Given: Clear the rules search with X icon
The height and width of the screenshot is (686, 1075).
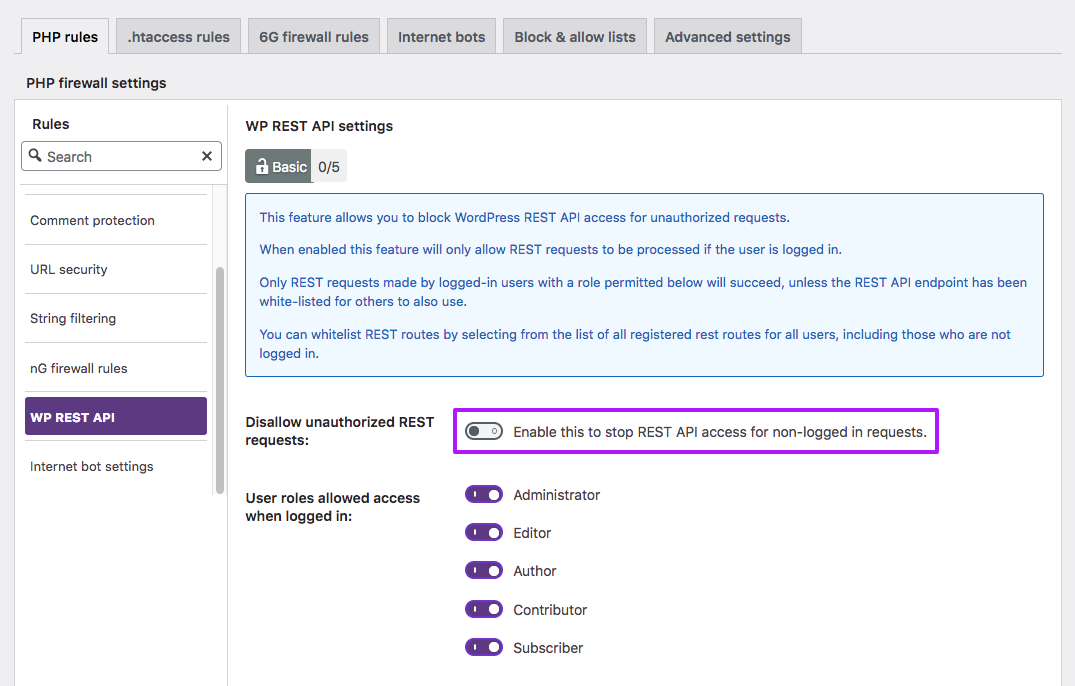Looking at the screenshot, I should click(207, 156).
